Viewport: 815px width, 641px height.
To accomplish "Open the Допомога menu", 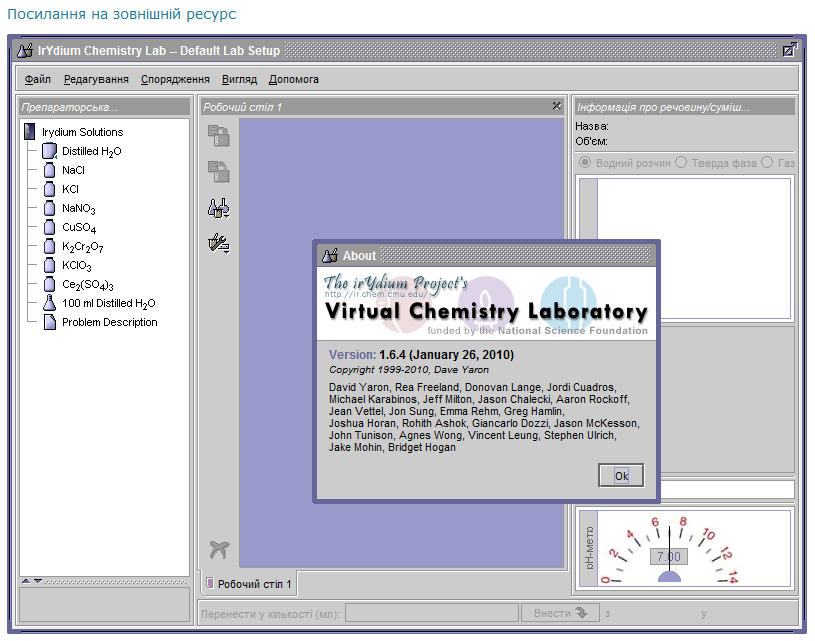I will (x=294, y=79).
